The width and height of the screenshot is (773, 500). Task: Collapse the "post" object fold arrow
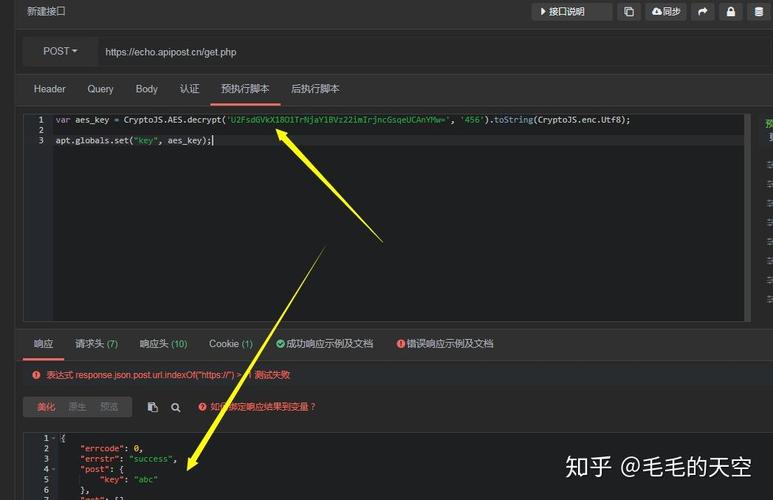[53, 469]
